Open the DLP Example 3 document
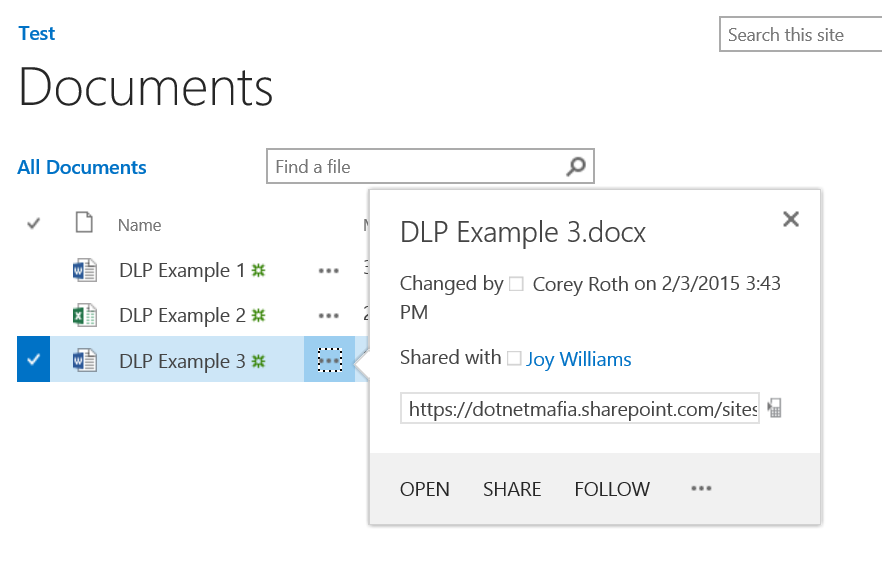 click(x=182, y=361)
